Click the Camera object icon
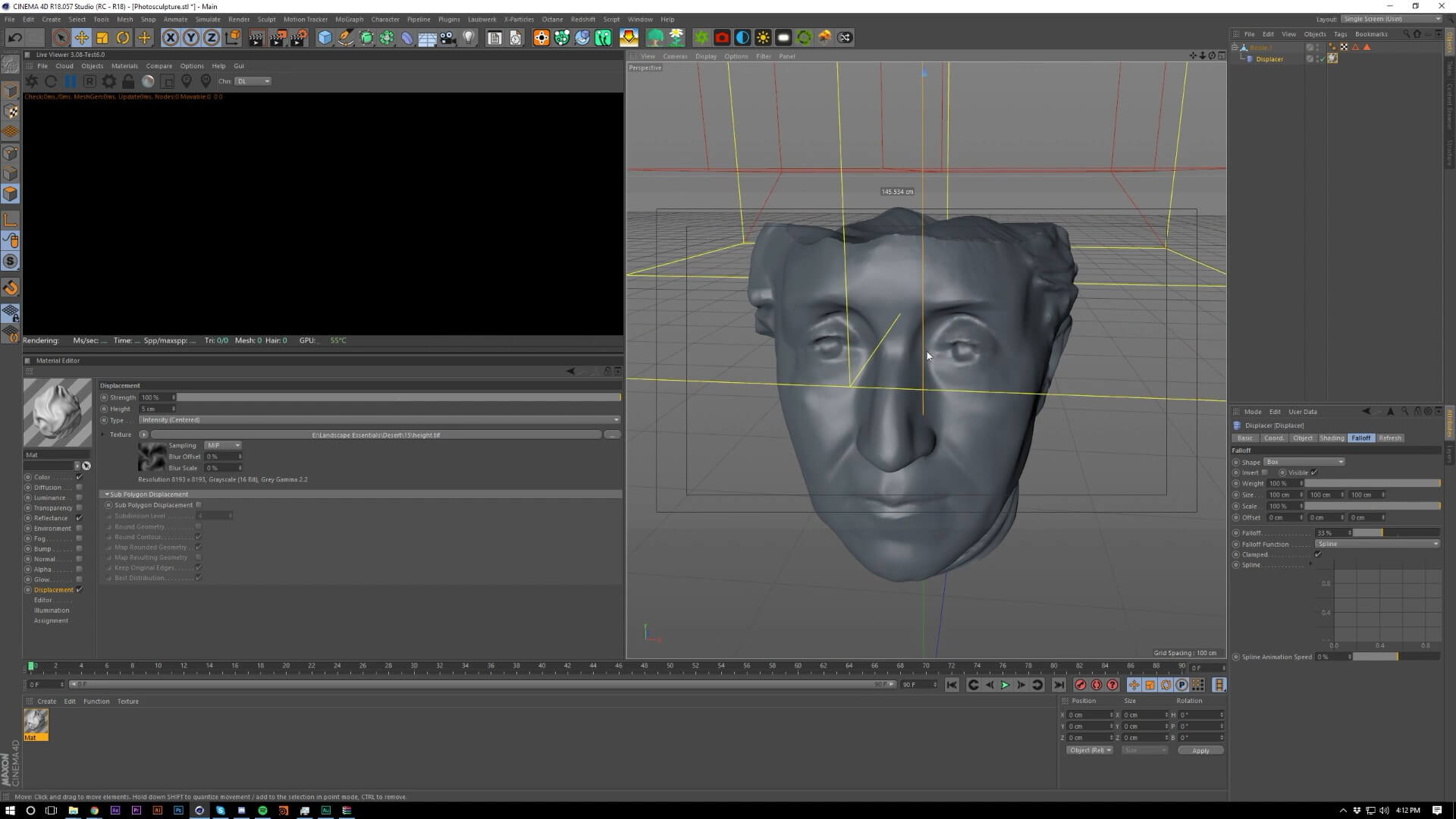The height and width of the screenshot is (819, 1456). pyautogui.click(x=448, y=37)
